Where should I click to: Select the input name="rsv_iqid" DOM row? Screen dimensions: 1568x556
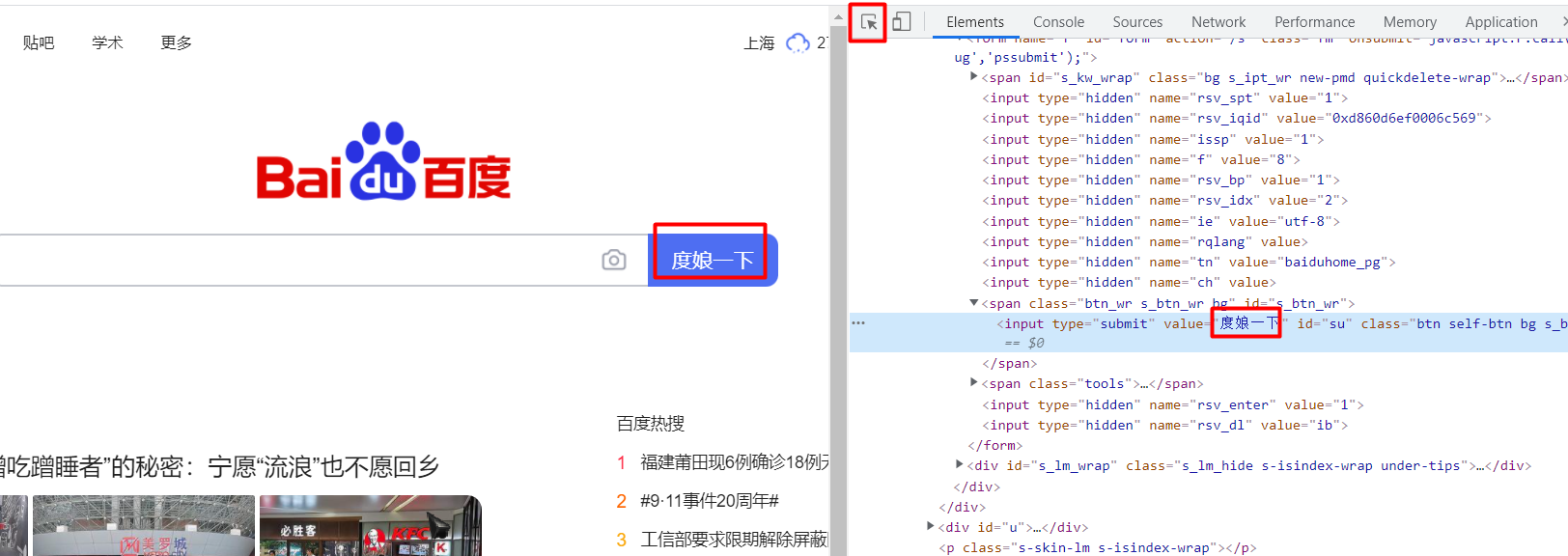click(1237, 118)
